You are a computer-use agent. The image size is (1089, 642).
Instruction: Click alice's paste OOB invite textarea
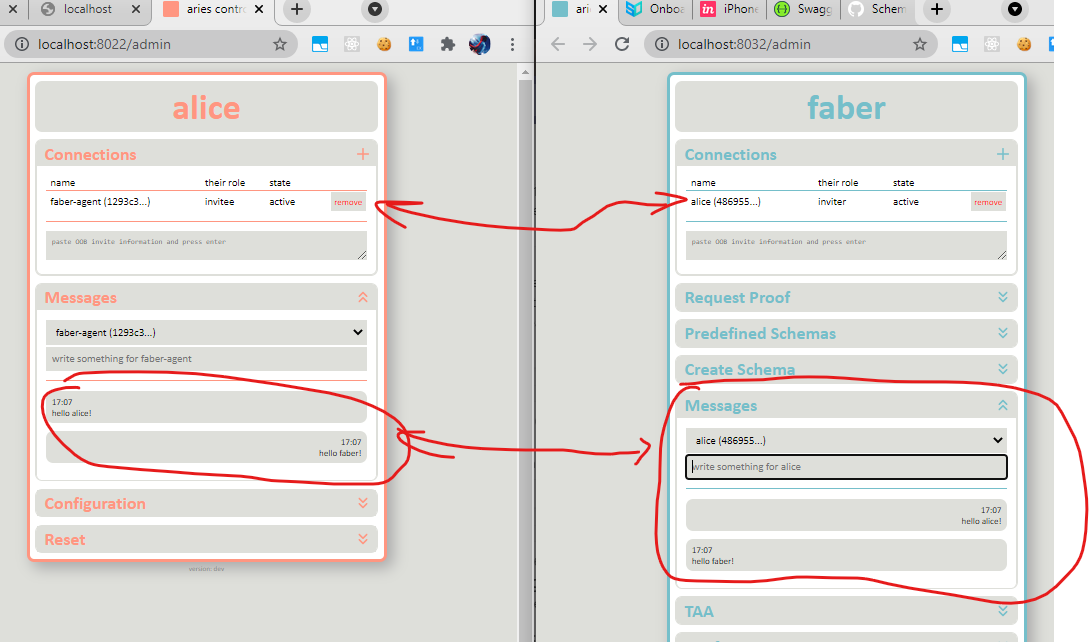point(206,245)
